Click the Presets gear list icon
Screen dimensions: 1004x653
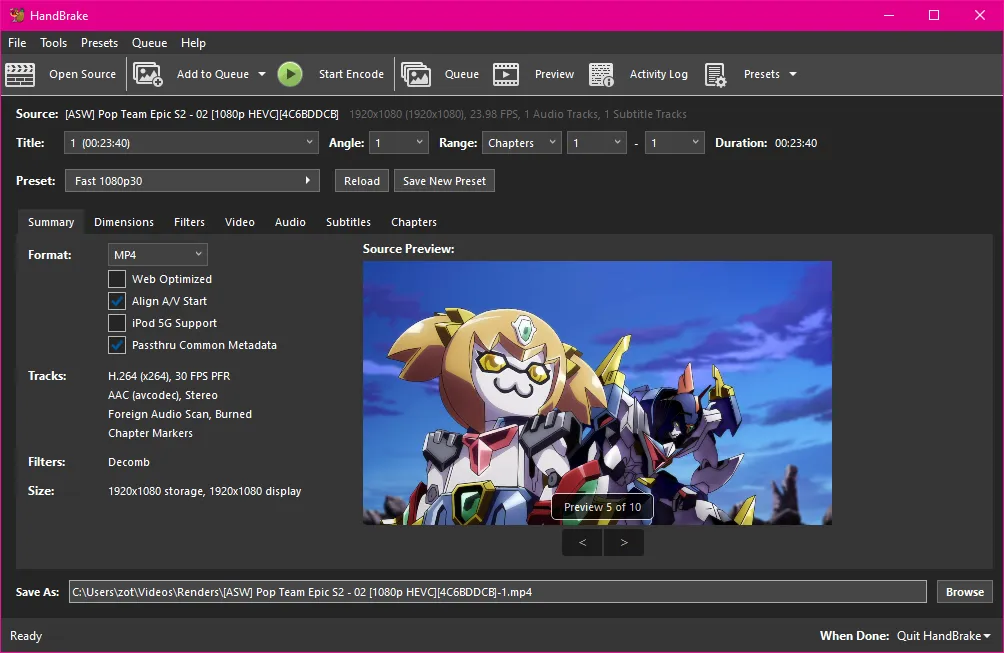click(x=715, y=74)
